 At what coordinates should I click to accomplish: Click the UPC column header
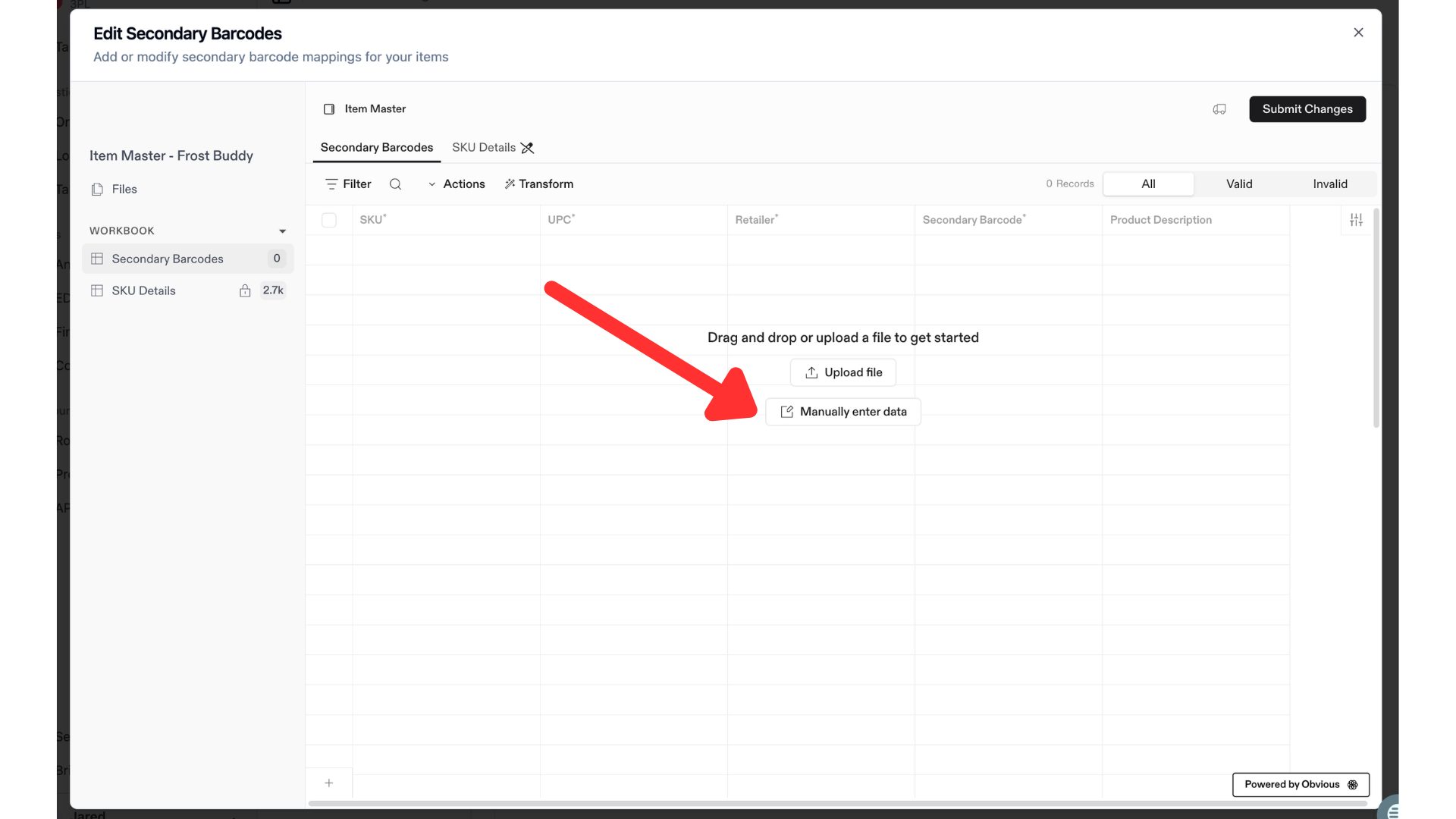click(x=633, y=220)
